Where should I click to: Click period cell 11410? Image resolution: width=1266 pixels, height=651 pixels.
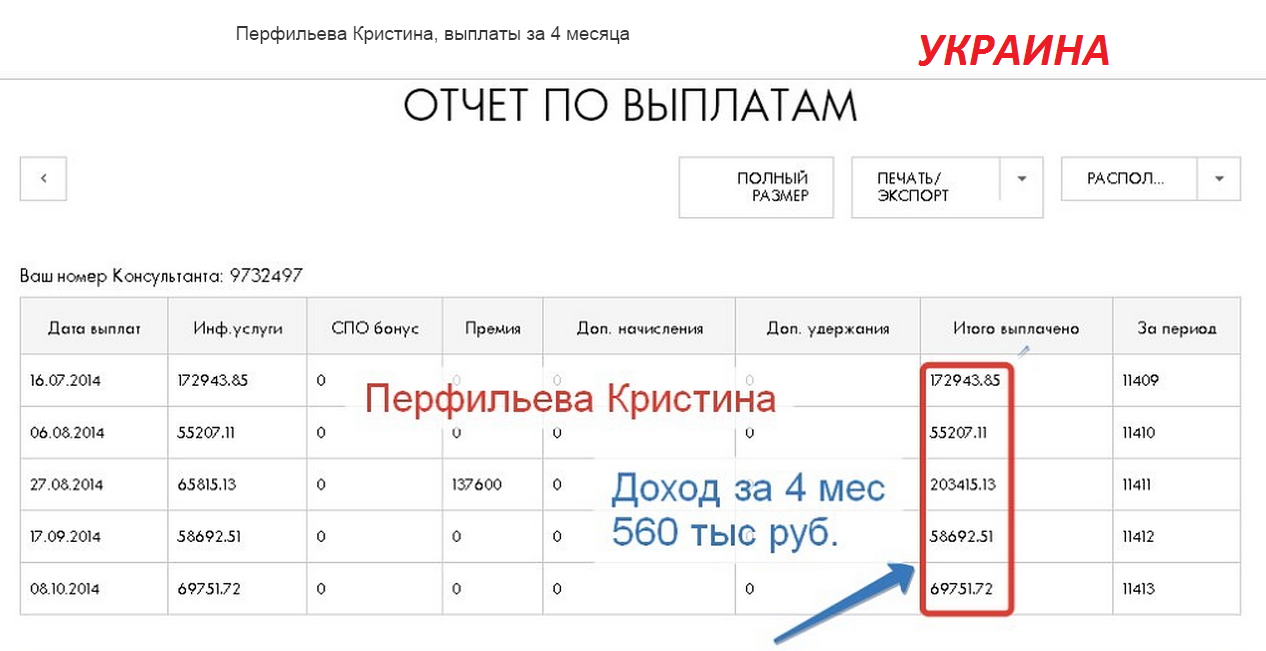pos(1176,432)
